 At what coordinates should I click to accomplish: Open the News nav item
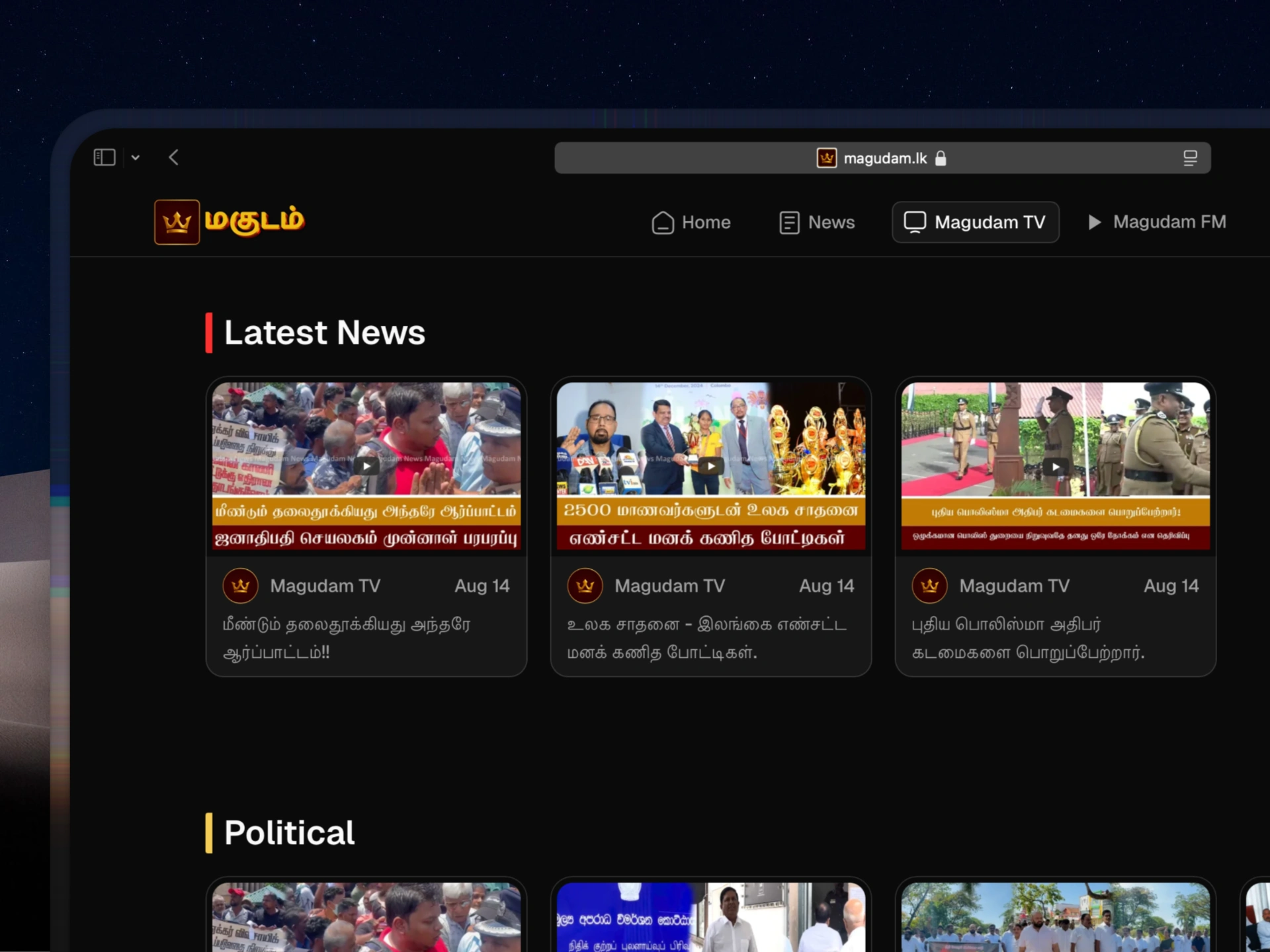(x=818, y=222)
